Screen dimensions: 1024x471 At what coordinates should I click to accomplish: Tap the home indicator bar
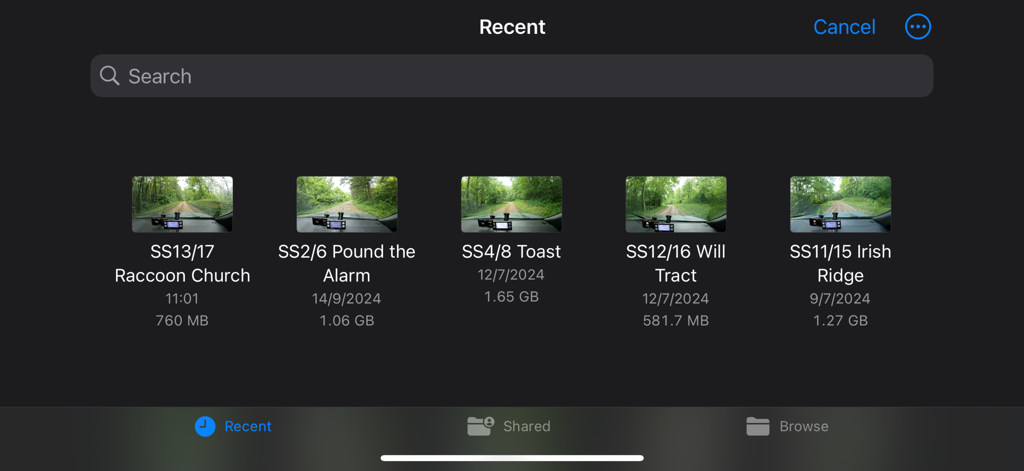512,458
